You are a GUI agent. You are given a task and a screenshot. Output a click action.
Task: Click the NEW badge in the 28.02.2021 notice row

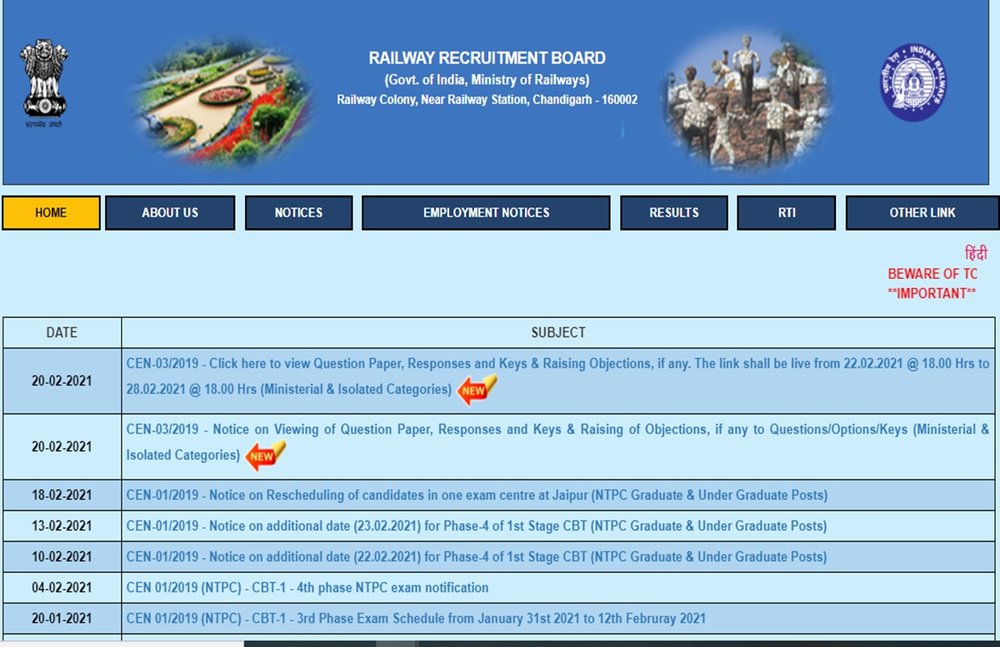coord(477,389)
